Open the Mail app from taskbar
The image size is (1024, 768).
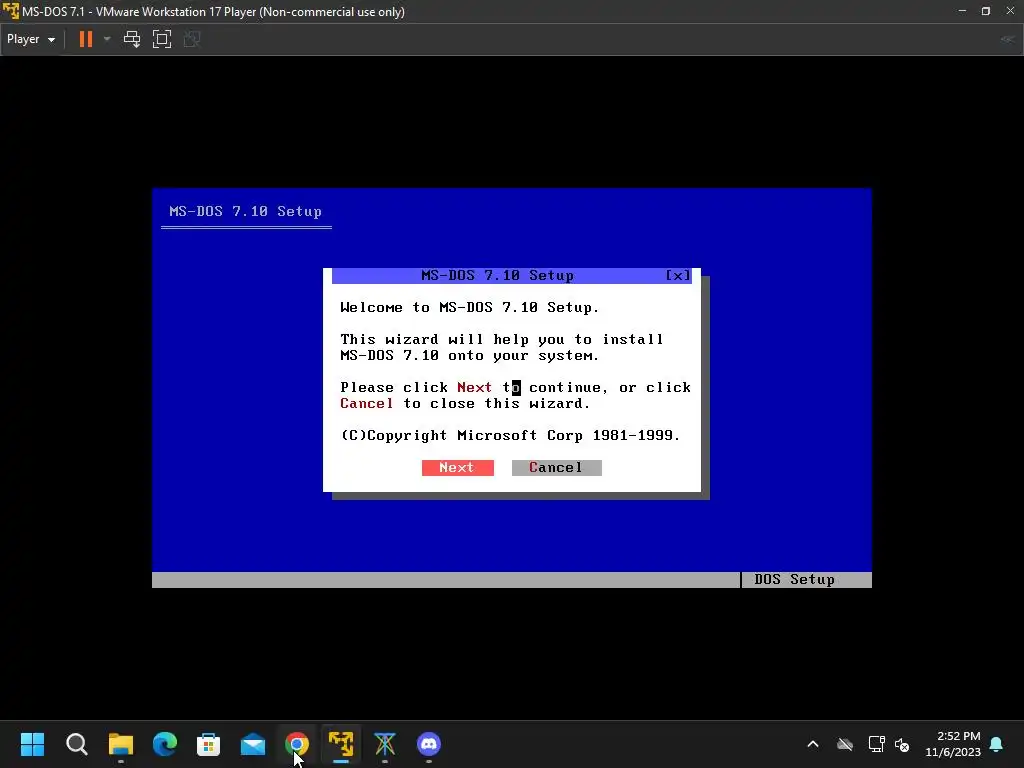(x=253, y=744)
